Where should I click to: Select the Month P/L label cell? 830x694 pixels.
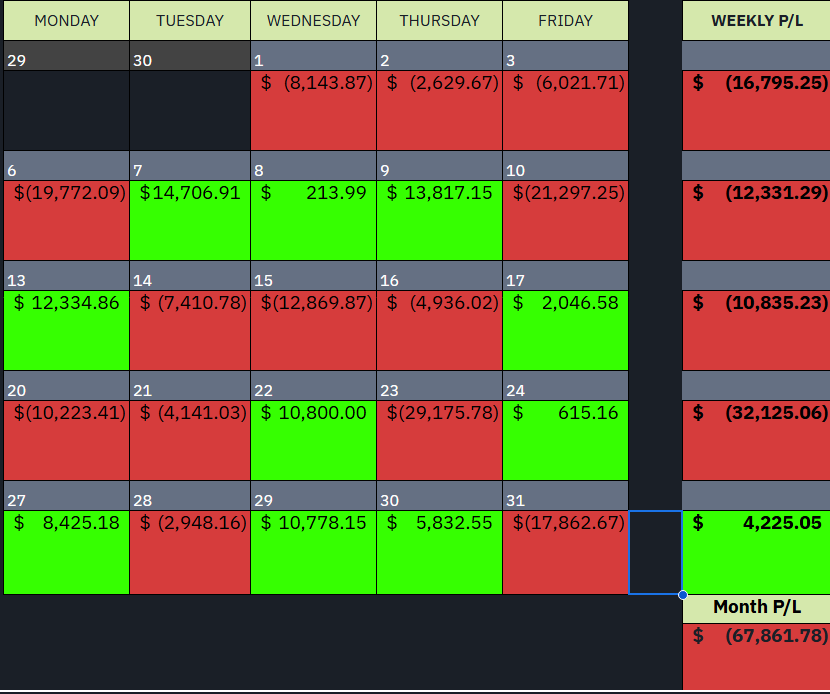click(x=756, y=607)
